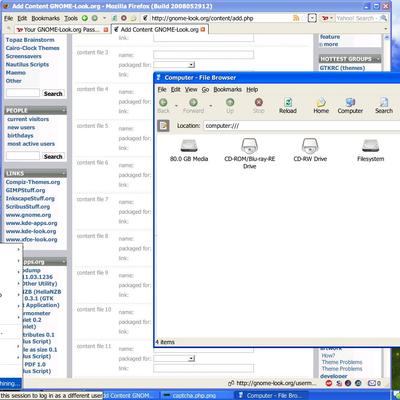Close the Add Content GNOME-Look.org tab
Viewport: 400px width, 400px height.
click(x=203, y=30)
